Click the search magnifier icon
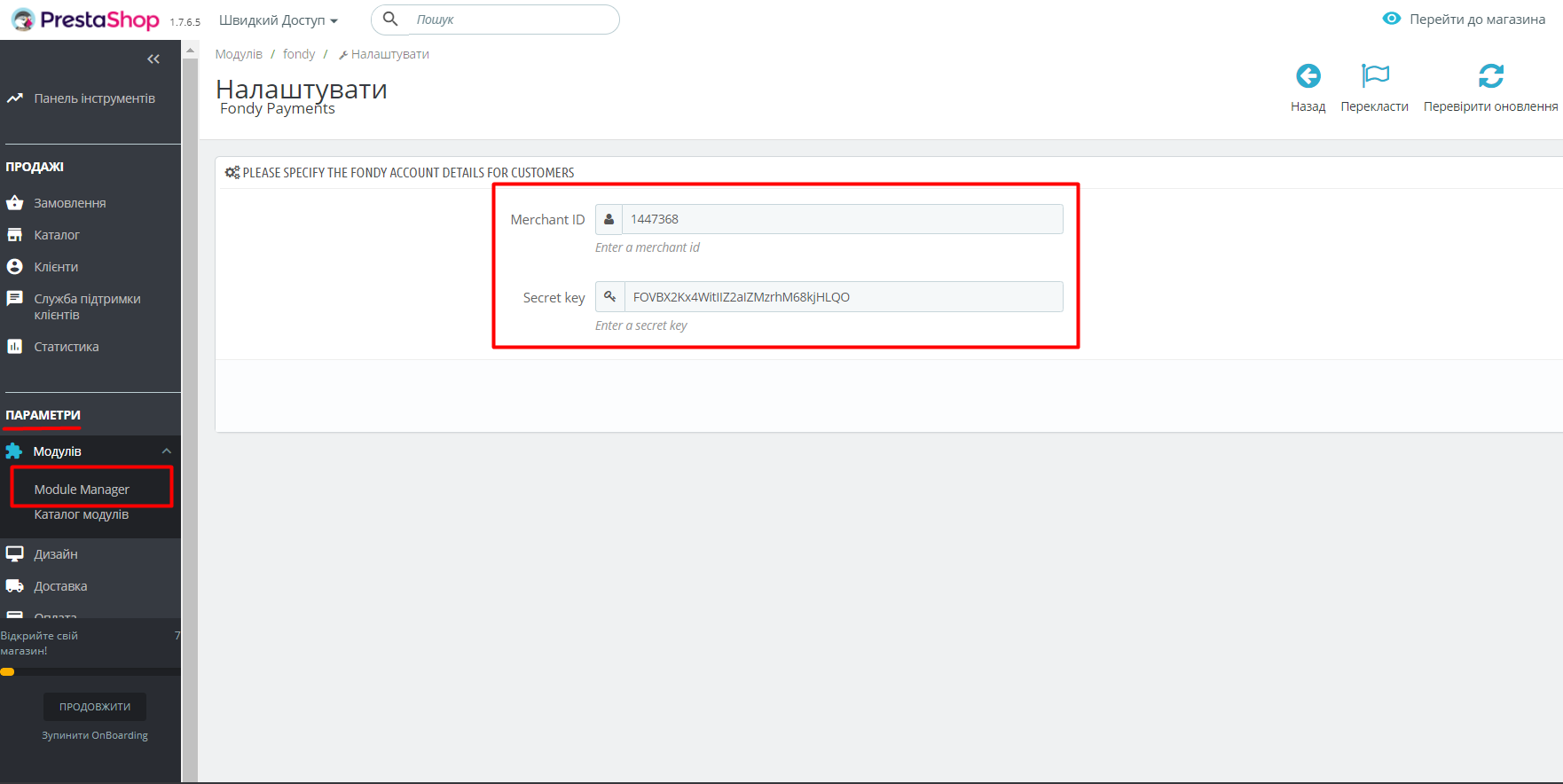The image size is (1563, 784). point(390,19)
